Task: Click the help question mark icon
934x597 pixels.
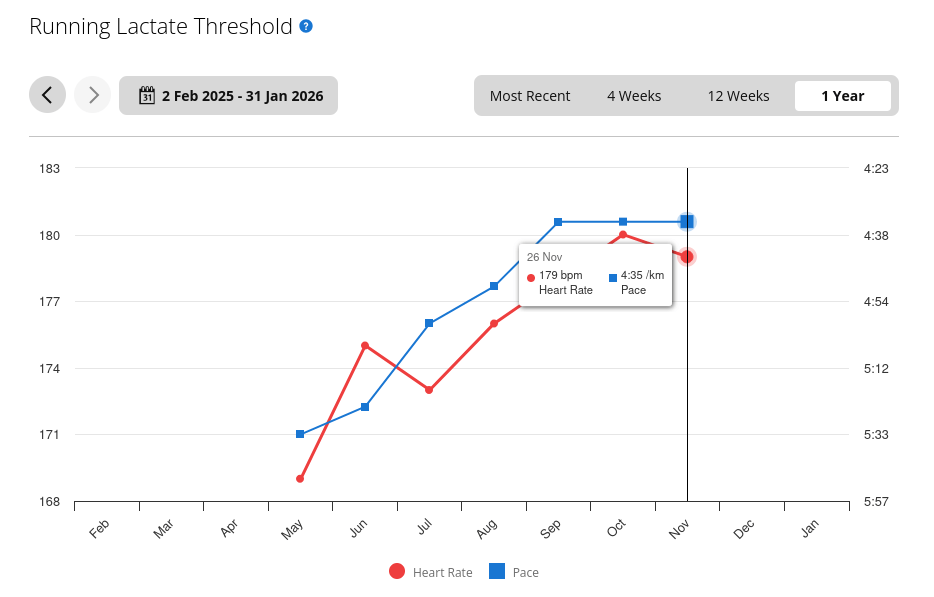Action: click(306, 26)
